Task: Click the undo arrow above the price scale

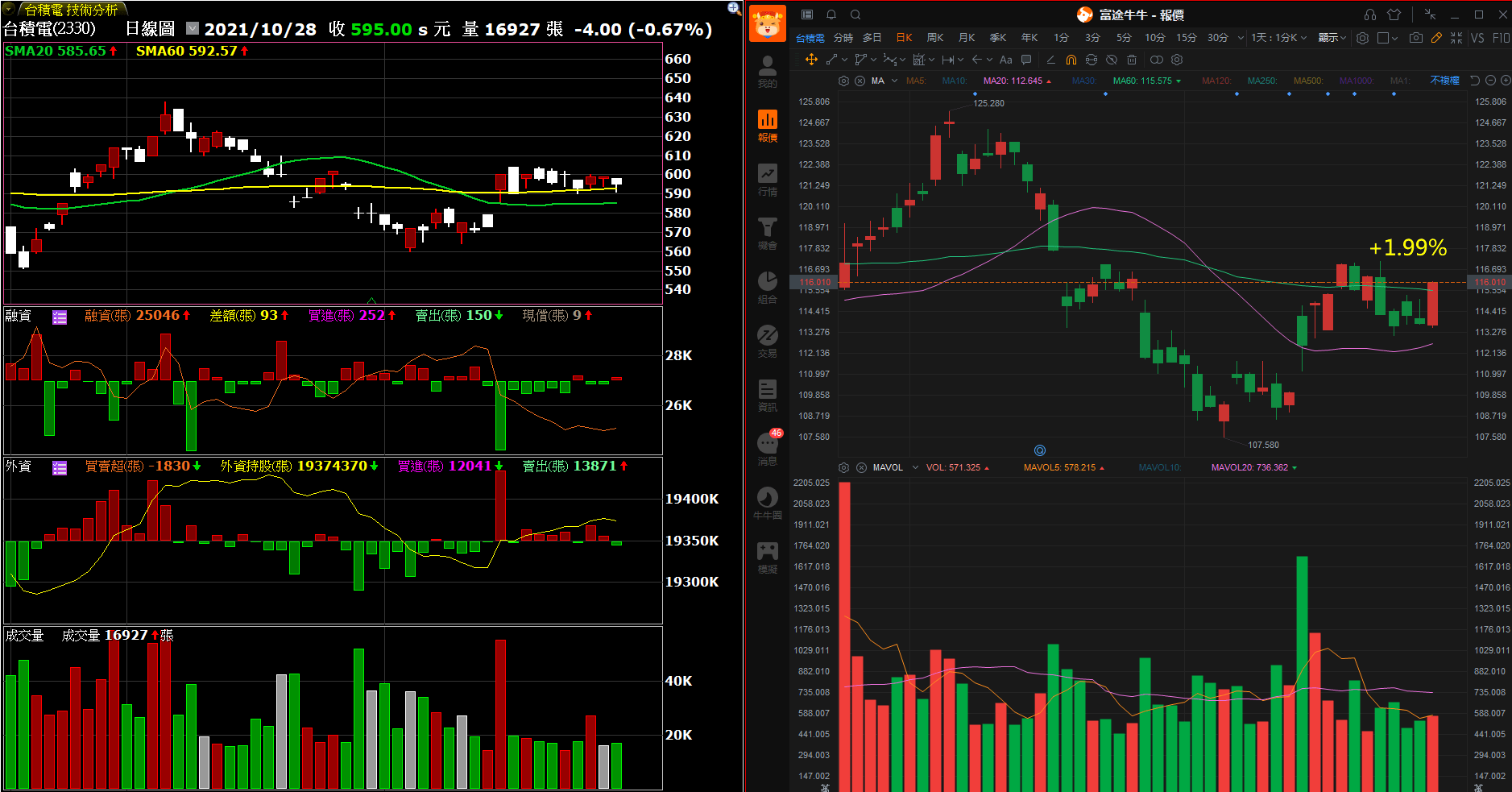Action: click(x=1475, y=81)
